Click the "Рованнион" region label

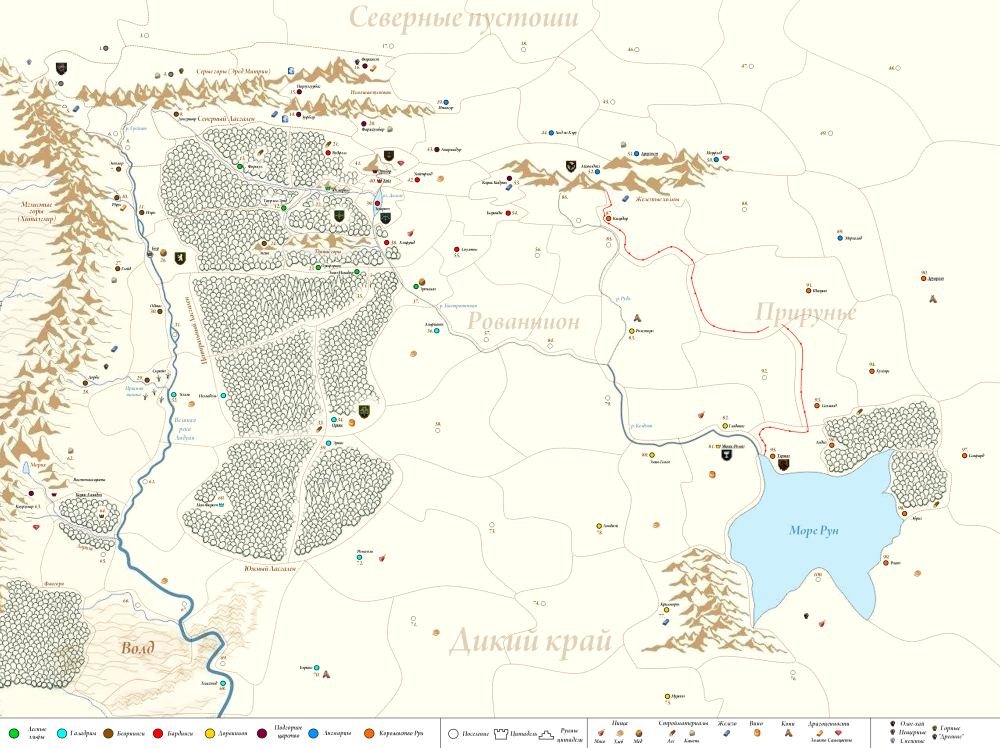coord(523,321)
